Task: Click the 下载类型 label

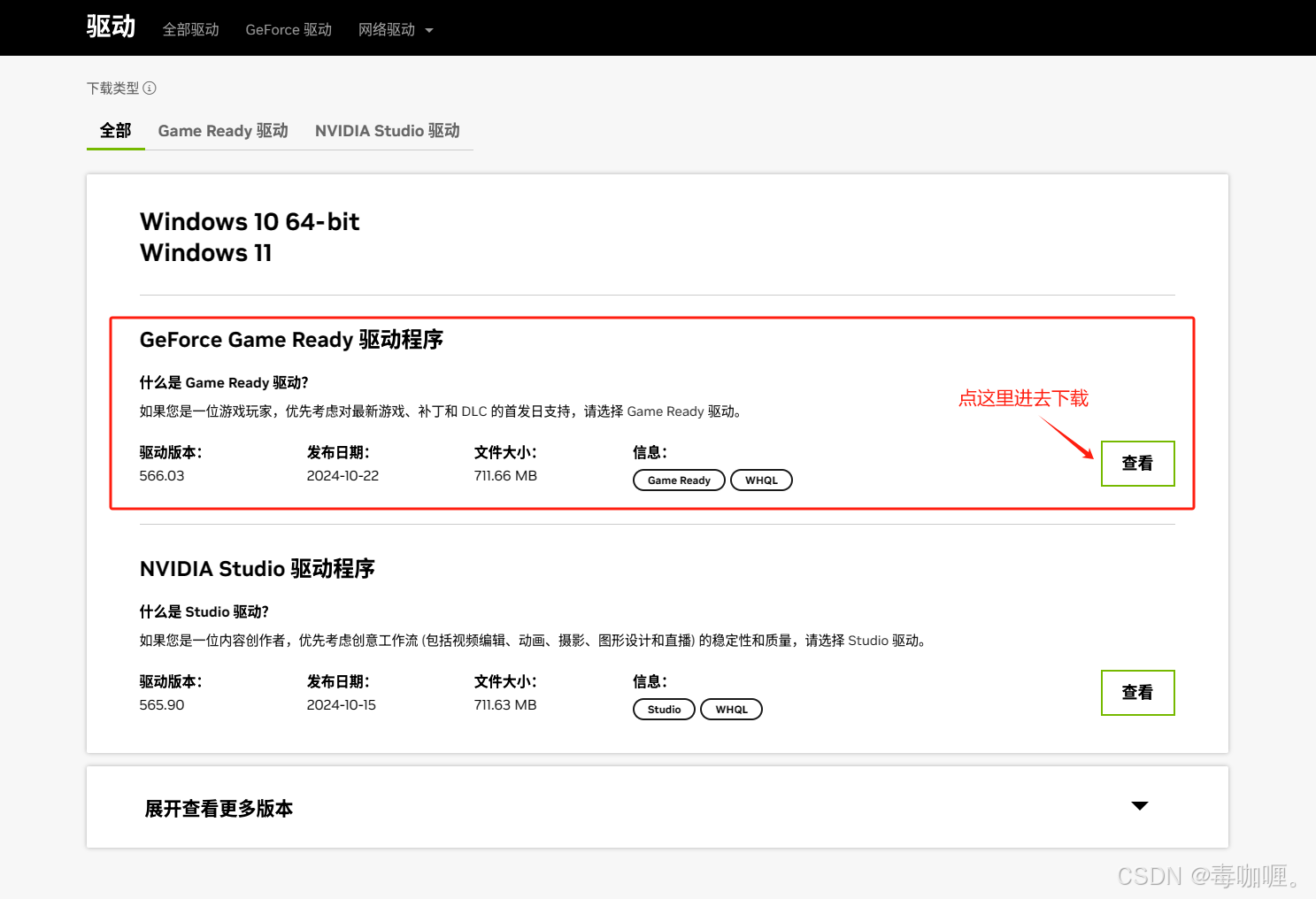Action: click(x=112, y=88)
